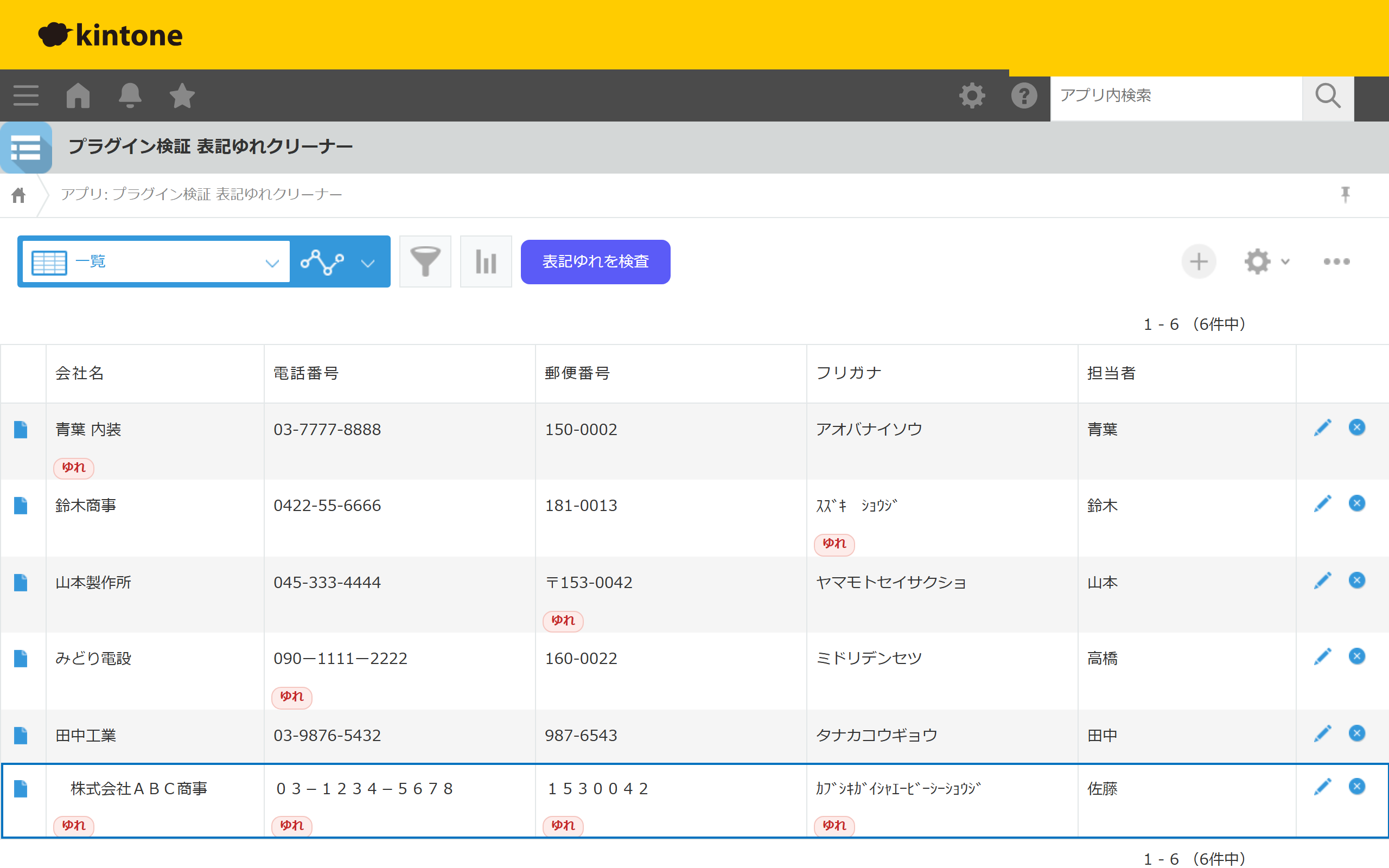Click ゆれ badge under 株式会社ＡＢＣ商事
The width and height of the screenshot is (1389, 868).
(73, 826)
